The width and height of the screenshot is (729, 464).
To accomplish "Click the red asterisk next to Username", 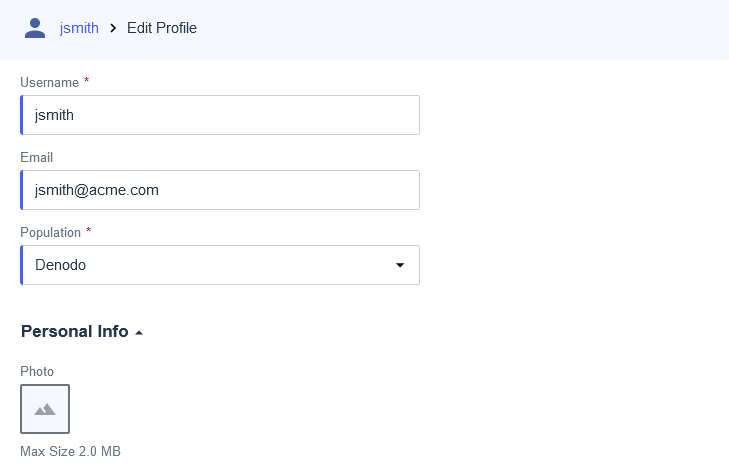I will (86, 80).
